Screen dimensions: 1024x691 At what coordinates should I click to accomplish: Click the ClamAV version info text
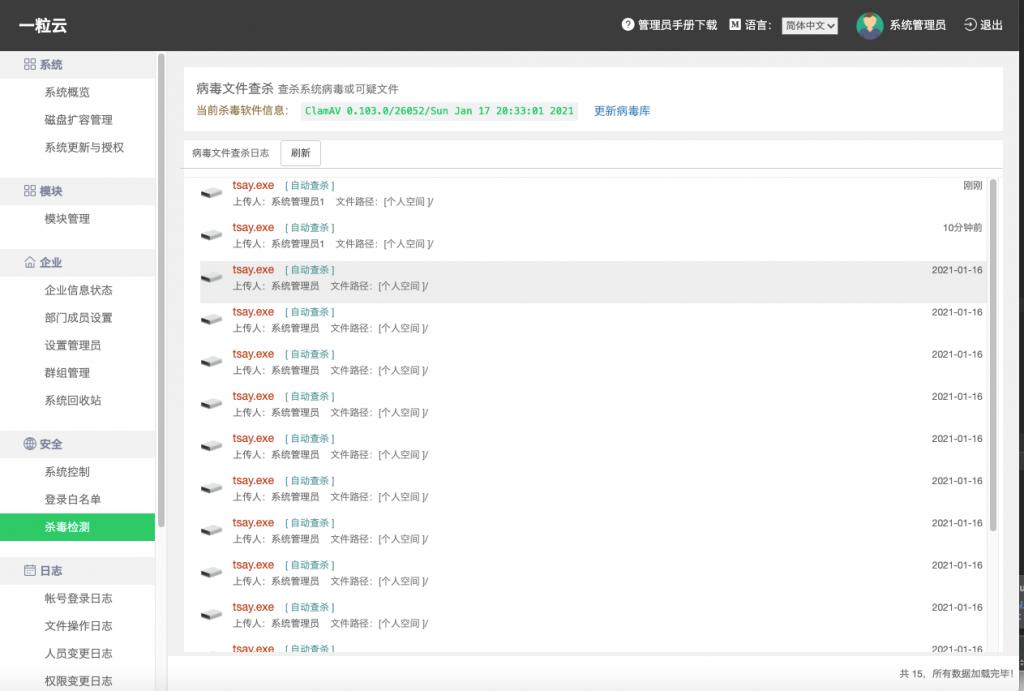(x=439, y=111)
